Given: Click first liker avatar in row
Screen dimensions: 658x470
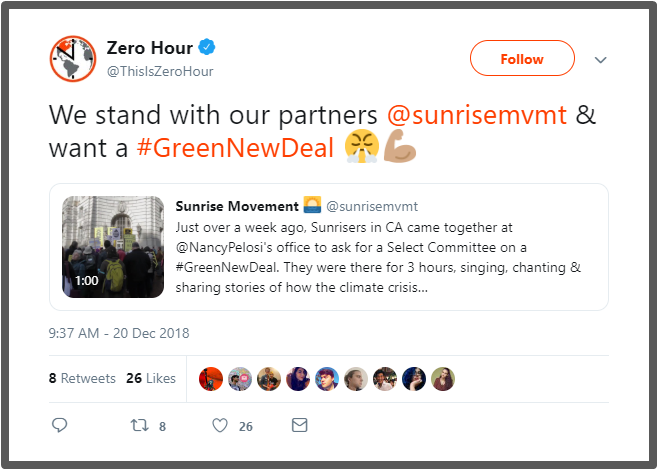Looking at the screenshot, I should tap(211, 379).
